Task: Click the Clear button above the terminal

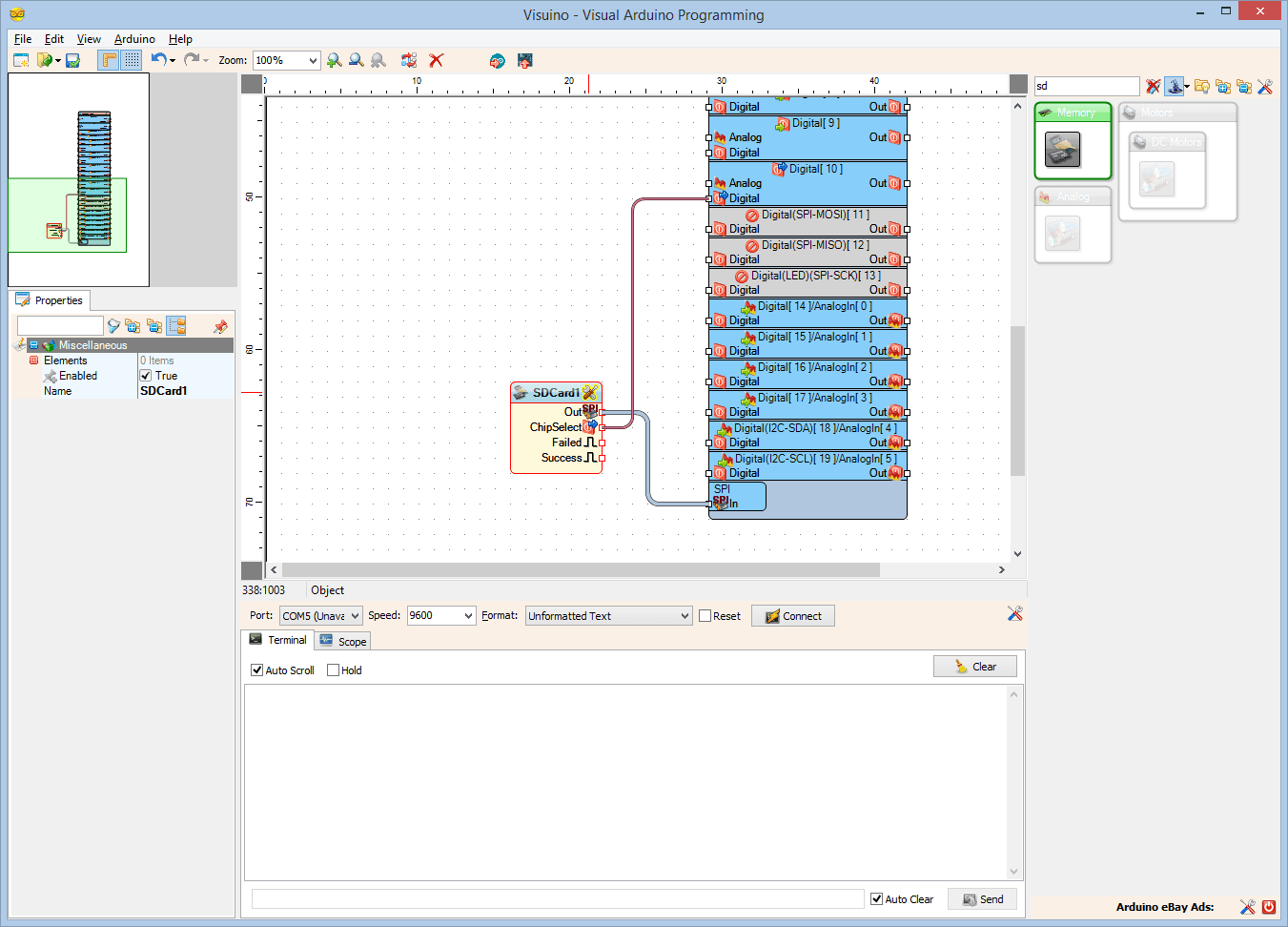Action: [x=974, y=666]
